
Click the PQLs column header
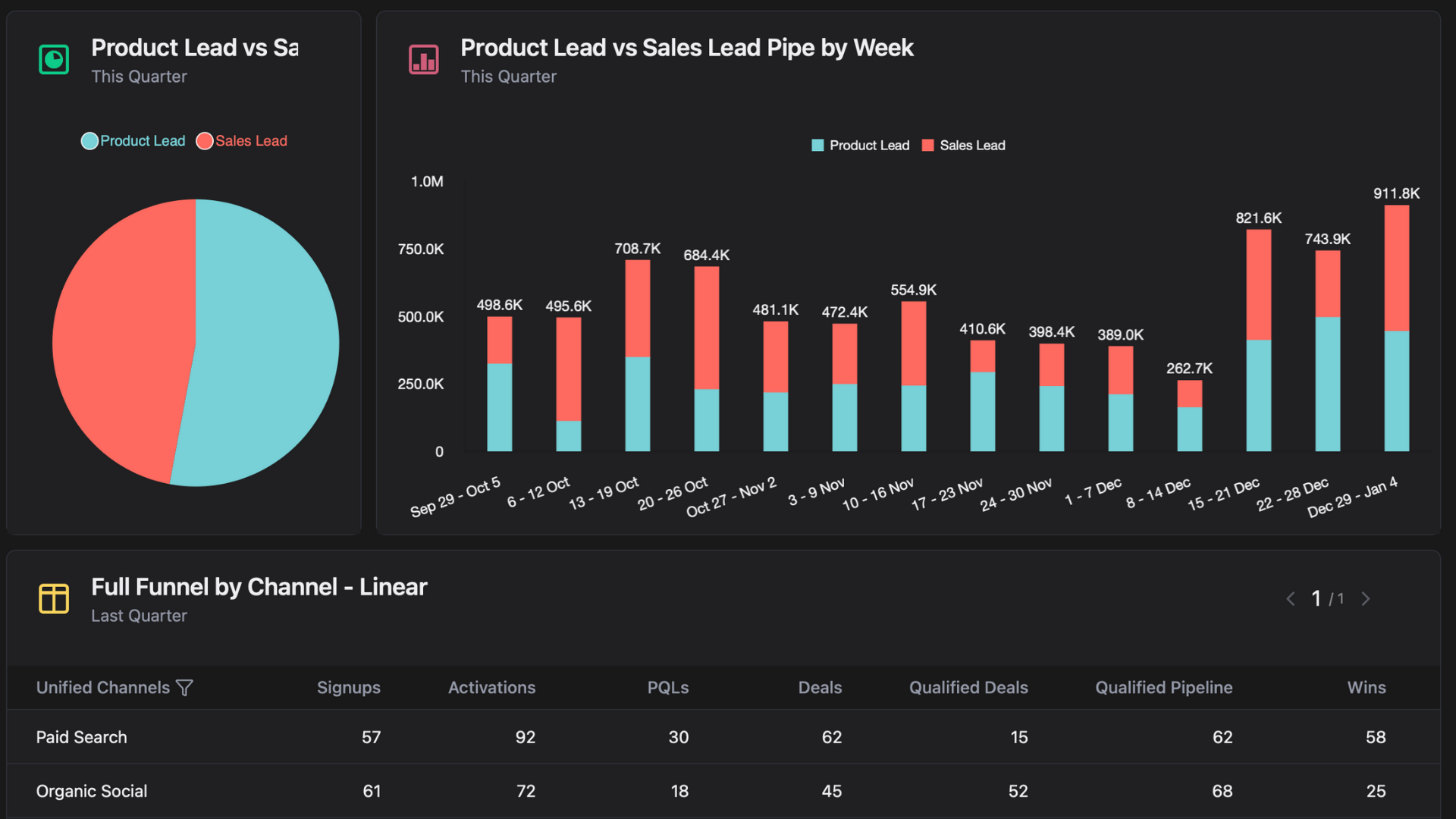(667, 688)
